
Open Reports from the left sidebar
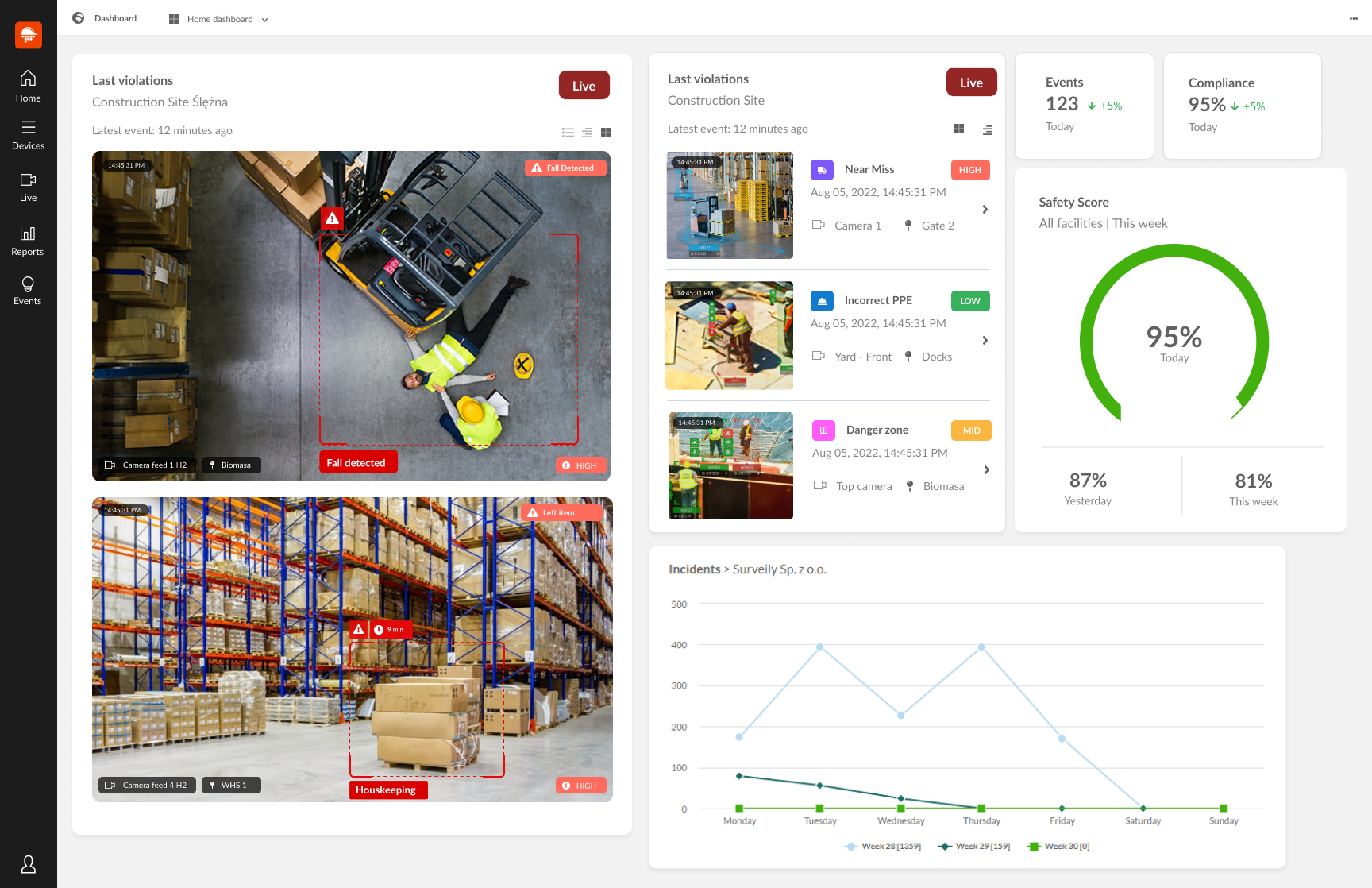[x=28, y=241]
